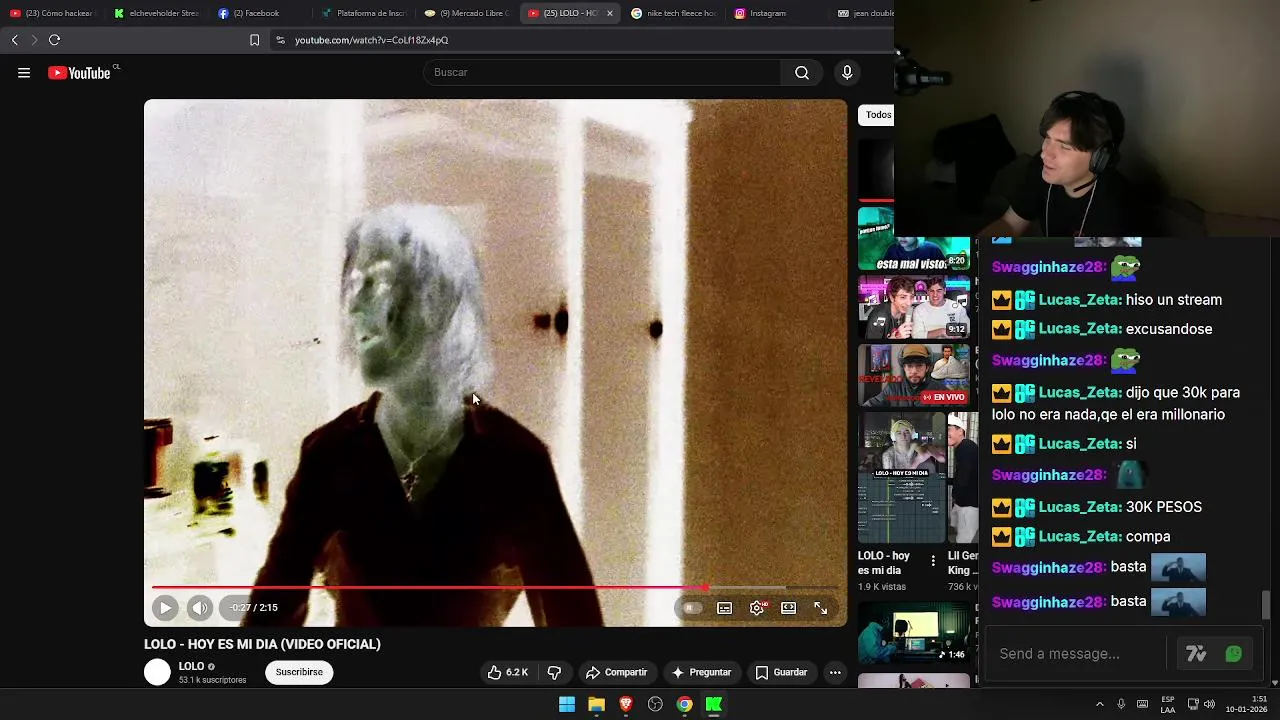This screenshot has height=720, width=1280.
Task: Click the Buscar search field
Action: [602, 72]
